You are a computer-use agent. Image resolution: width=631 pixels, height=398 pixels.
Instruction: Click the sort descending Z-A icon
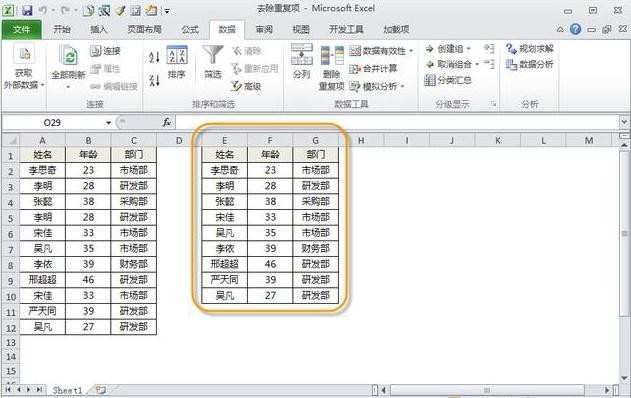(x=154, y=80)
